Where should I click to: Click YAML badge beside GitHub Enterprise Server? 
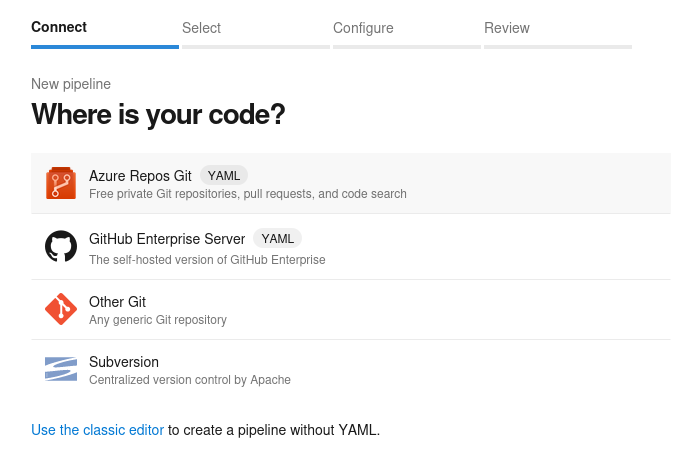[277, 238]
